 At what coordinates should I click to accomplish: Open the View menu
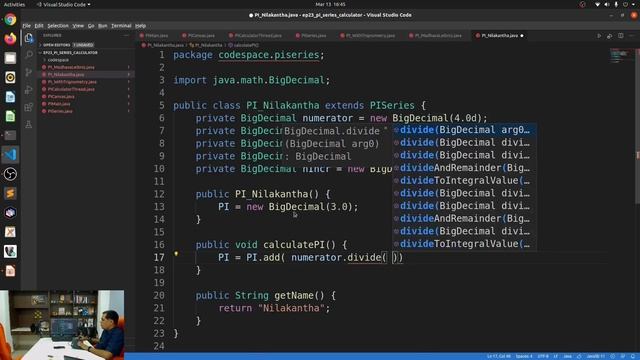click(78, 26)
